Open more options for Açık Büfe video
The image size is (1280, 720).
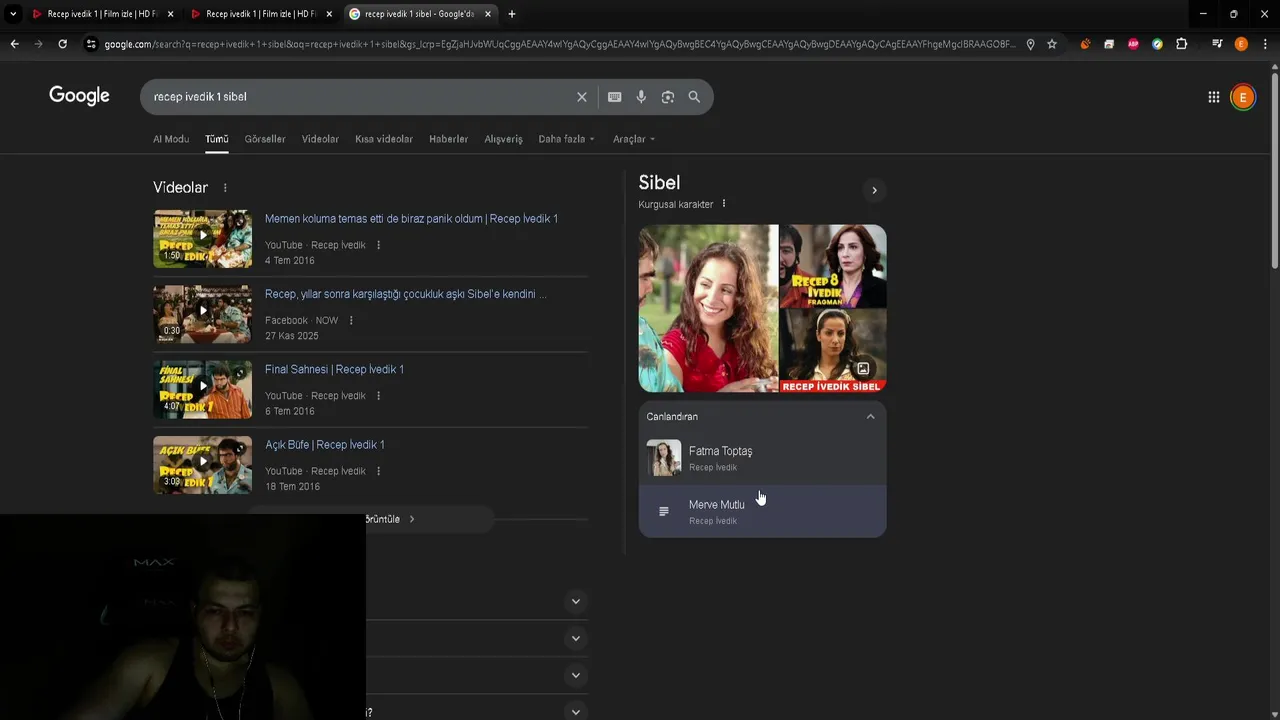[378, 471]
